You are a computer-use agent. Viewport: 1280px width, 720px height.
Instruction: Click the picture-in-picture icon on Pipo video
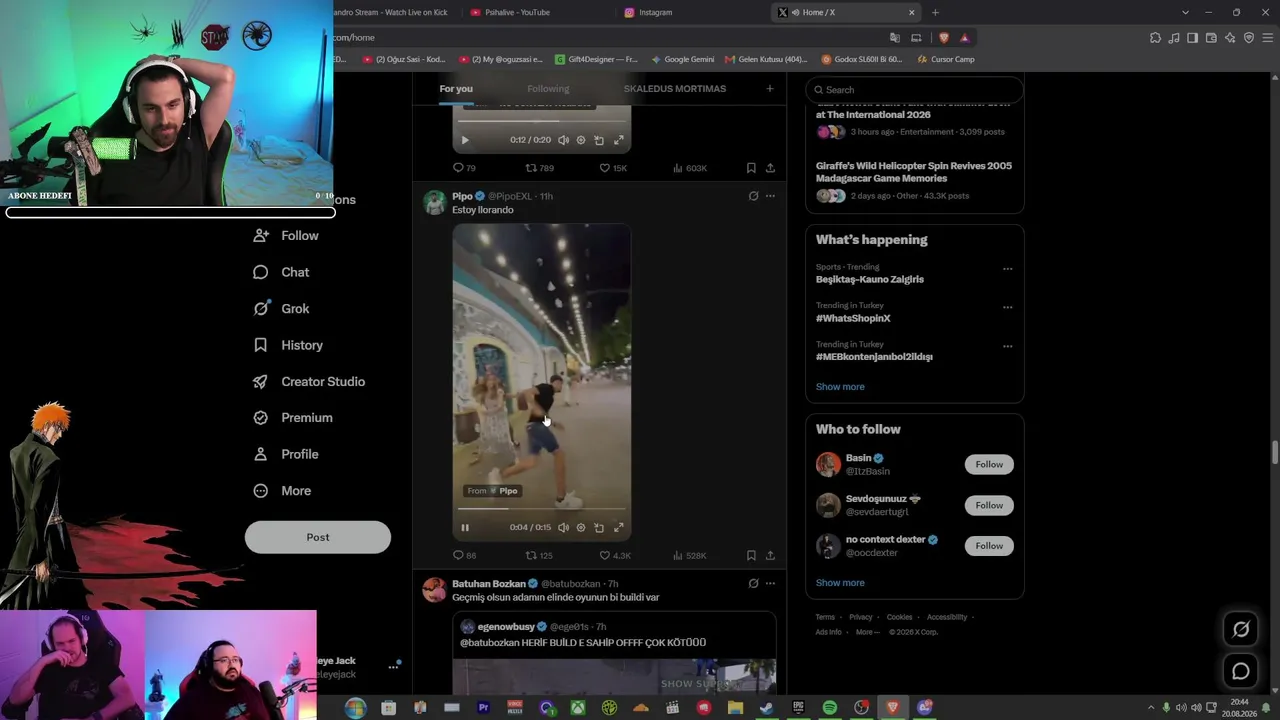599,527
